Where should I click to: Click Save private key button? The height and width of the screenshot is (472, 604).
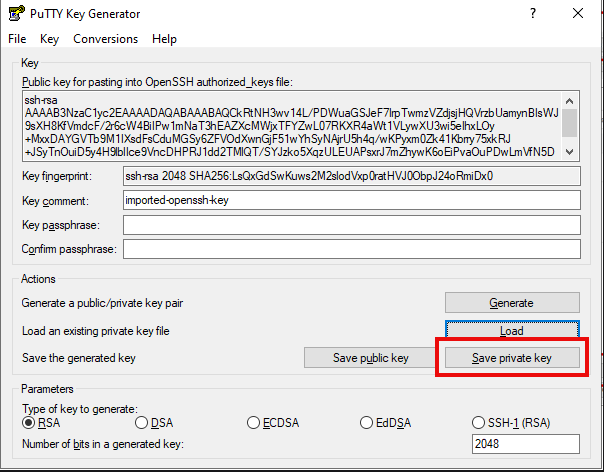click(512, 358)
